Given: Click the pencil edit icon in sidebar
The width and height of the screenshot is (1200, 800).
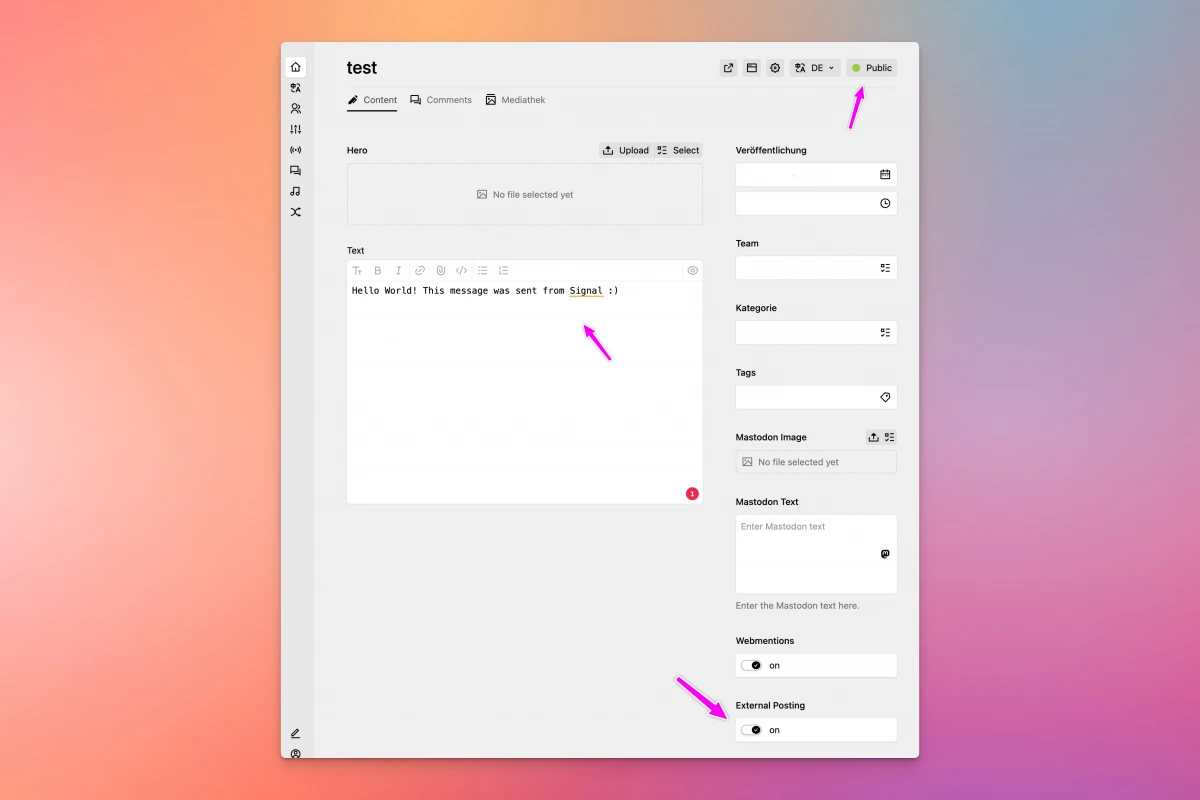Looking at the screenshot, I should pos(295,733).
